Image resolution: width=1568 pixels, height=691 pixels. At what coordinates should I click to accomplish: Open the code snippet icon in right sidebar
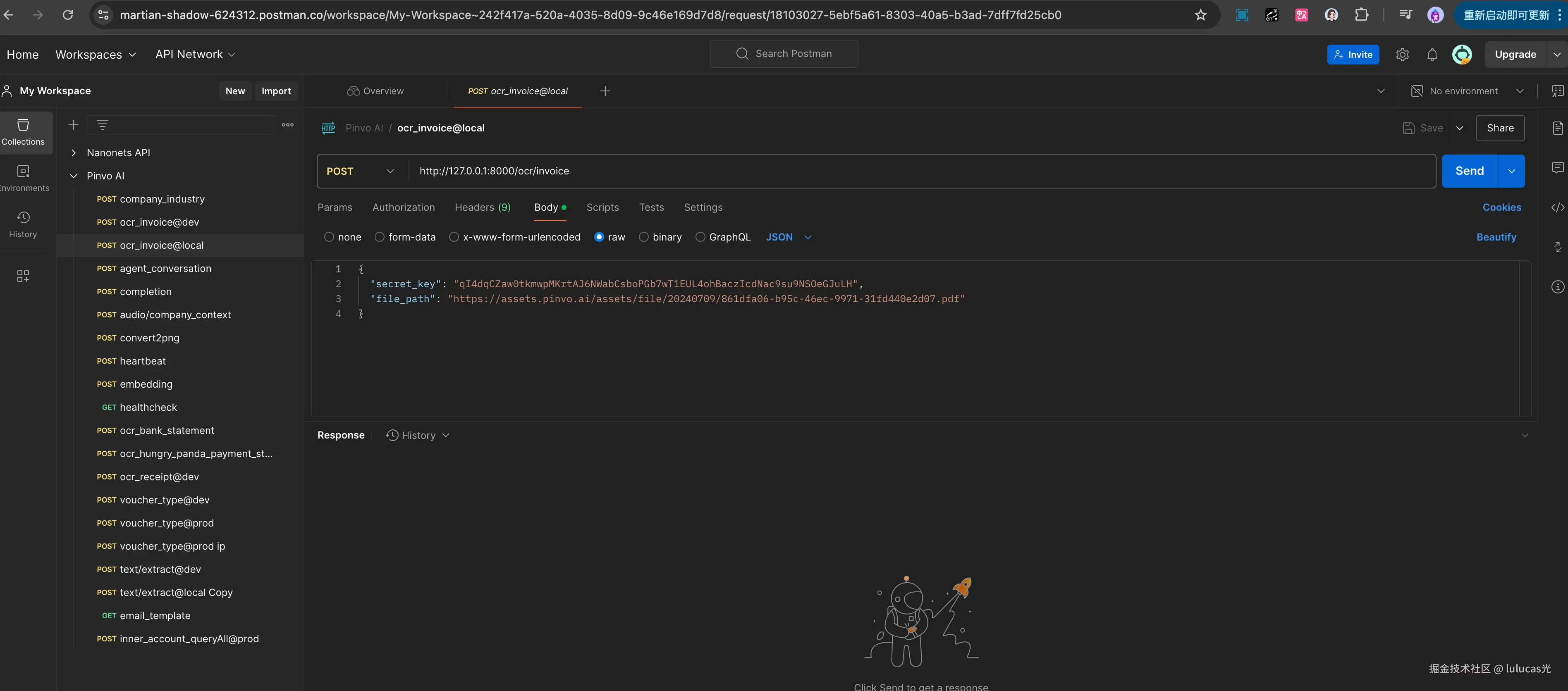click(1557, 208)
